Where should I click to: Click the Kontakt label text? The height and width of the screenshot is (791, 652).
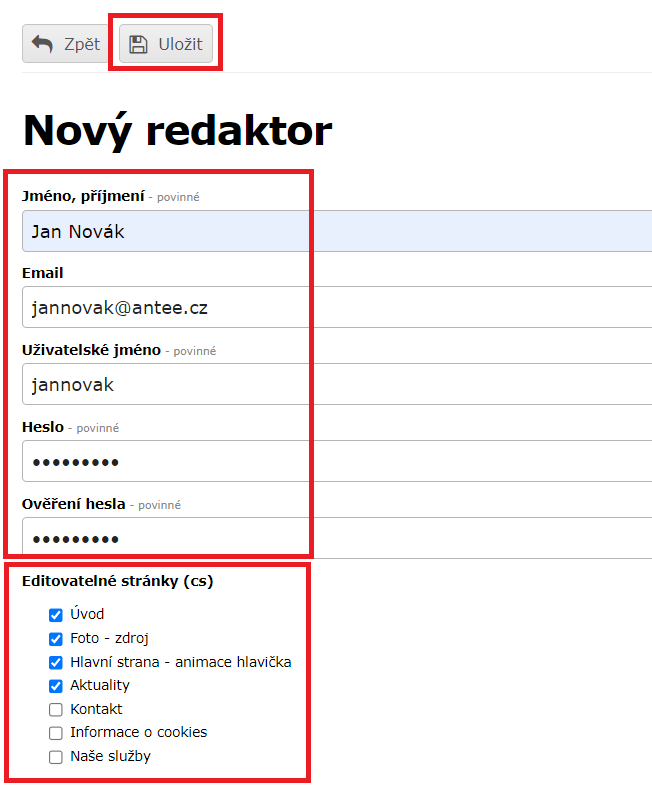pos(96,709)
